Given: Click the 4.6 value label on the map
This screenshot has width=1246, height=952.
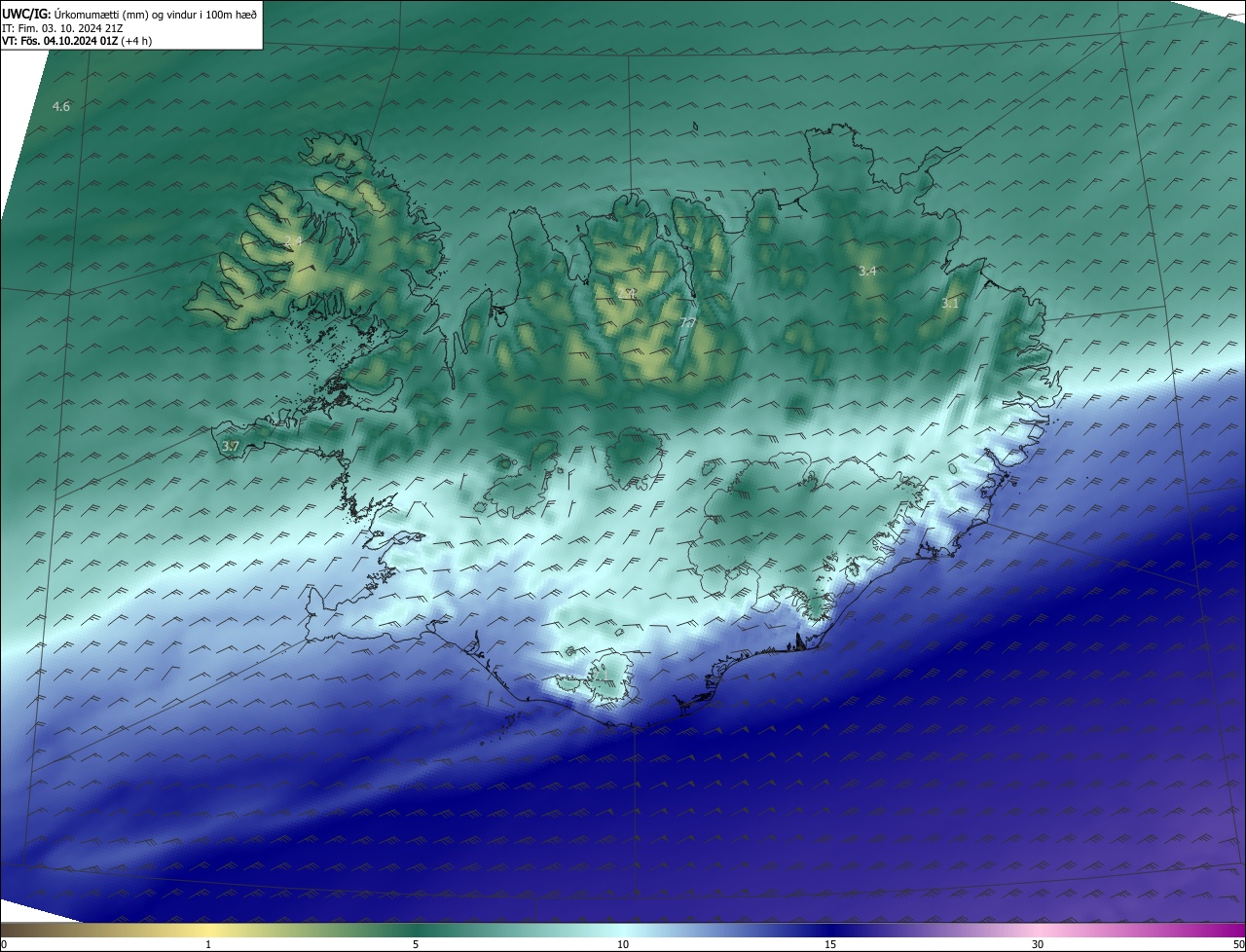Looking at the screenshot, I should click(61, 106).
